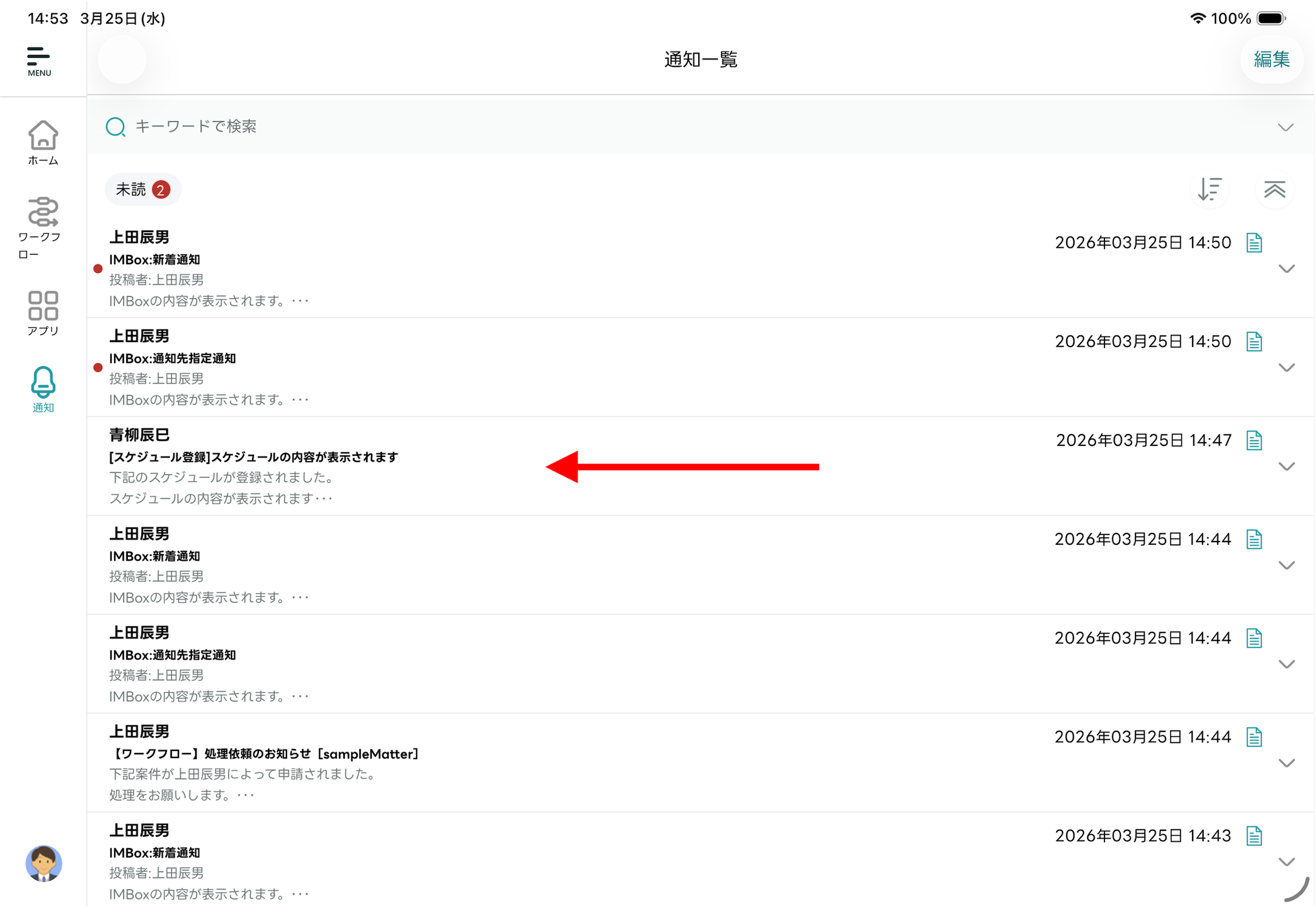1316x908 pixels.
Task: Open document icon for 14:47 notification
Action: (x=1253, y=440)
